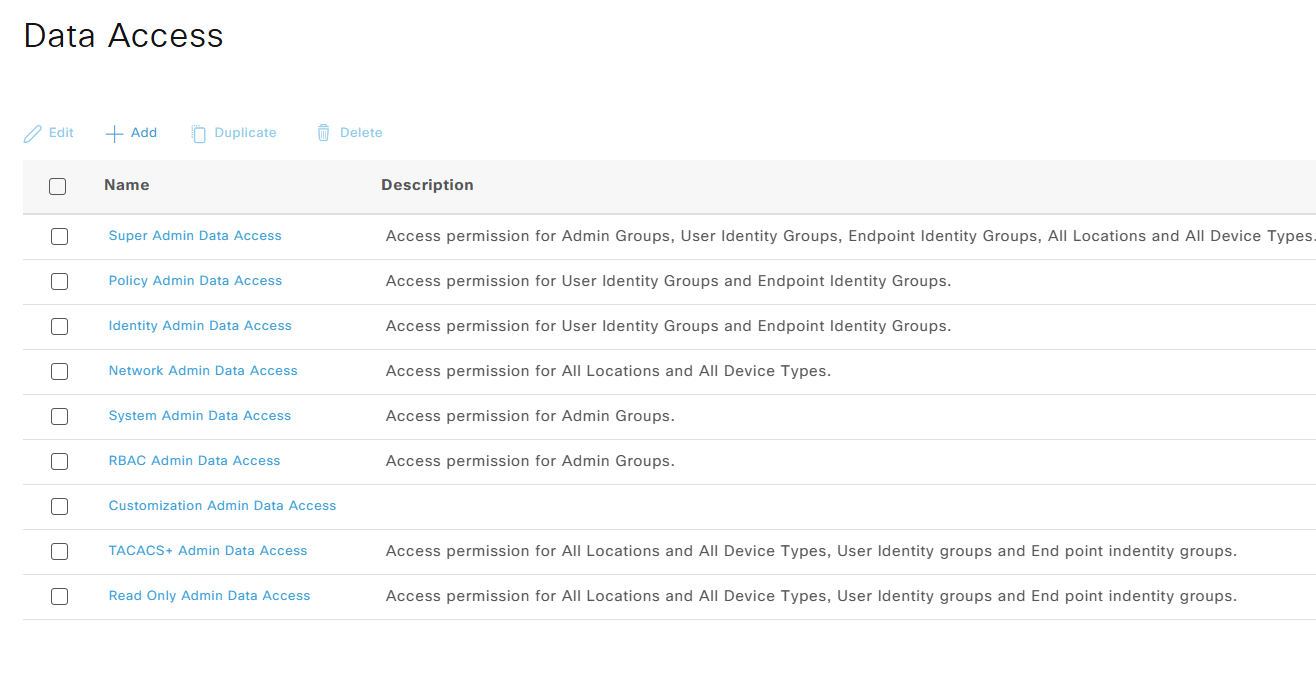Check the Network Admin Data Access row
This screenshot has height=685, width=1316.
(x=59, y=371)
